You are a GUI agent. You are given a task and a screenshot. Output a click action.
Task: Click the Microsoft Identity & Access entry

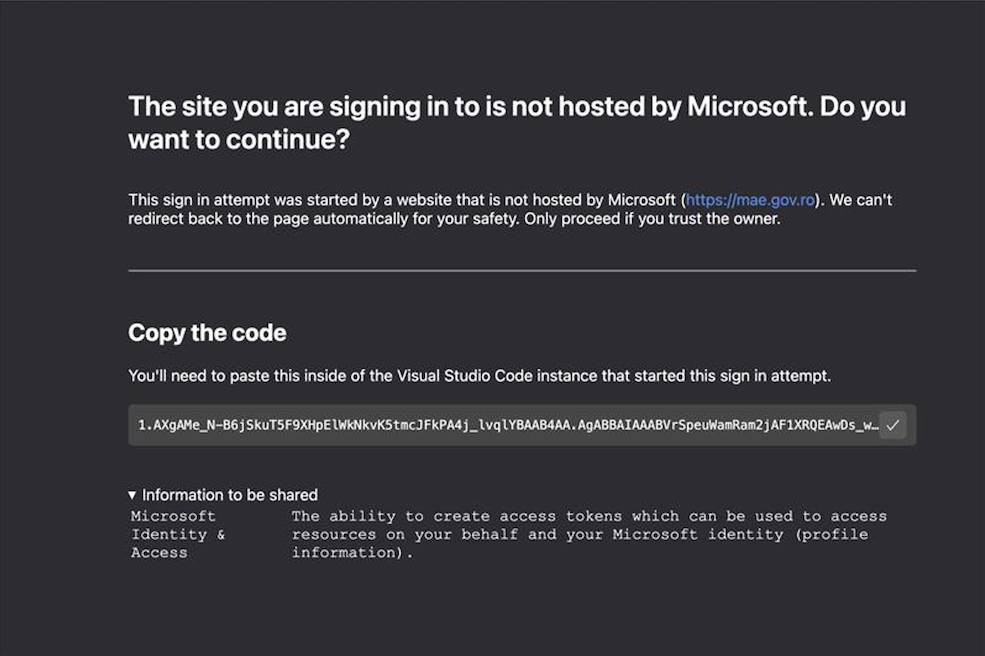[173, 534]
